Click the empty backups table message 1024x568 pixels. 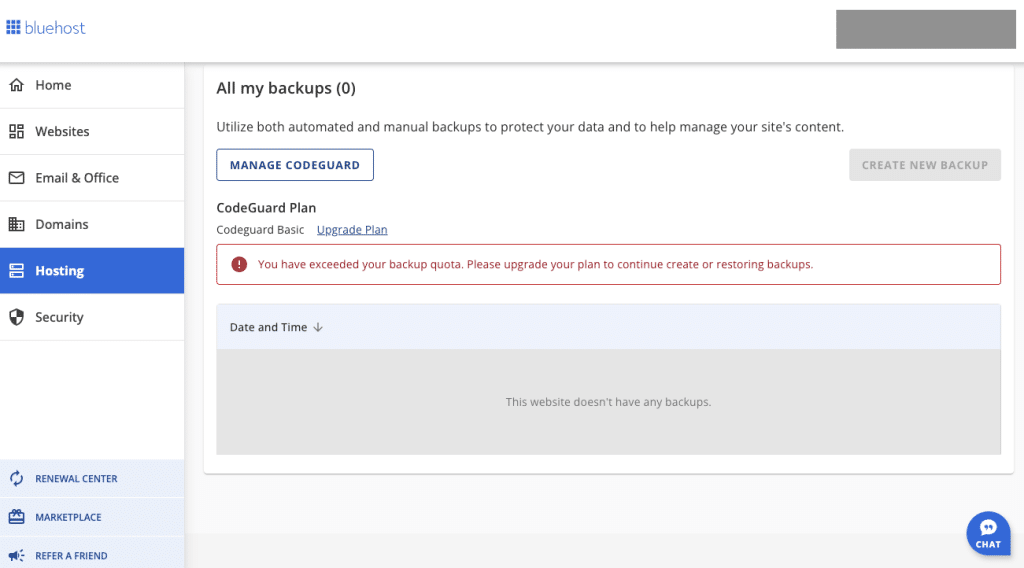[608, 402]
